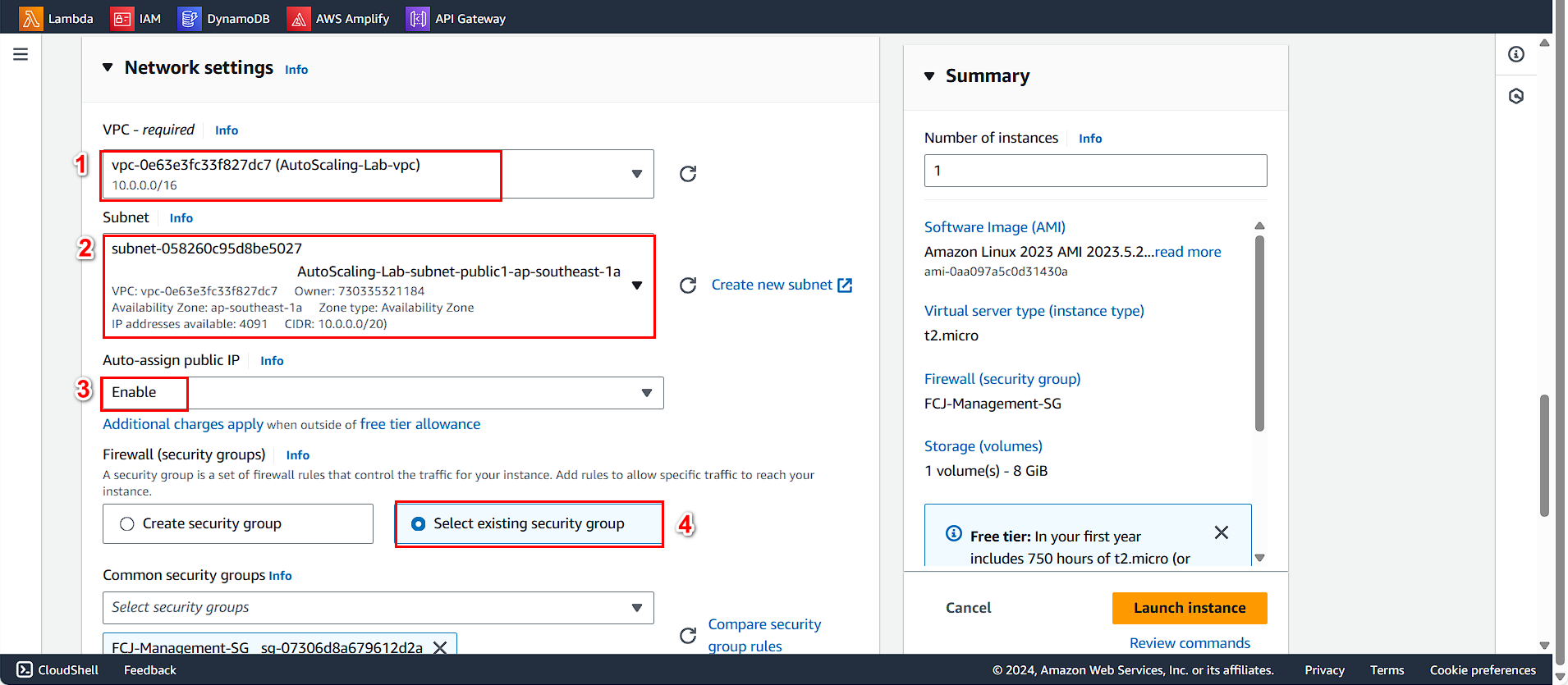Collapse the Network settings section

coord(108,67)
